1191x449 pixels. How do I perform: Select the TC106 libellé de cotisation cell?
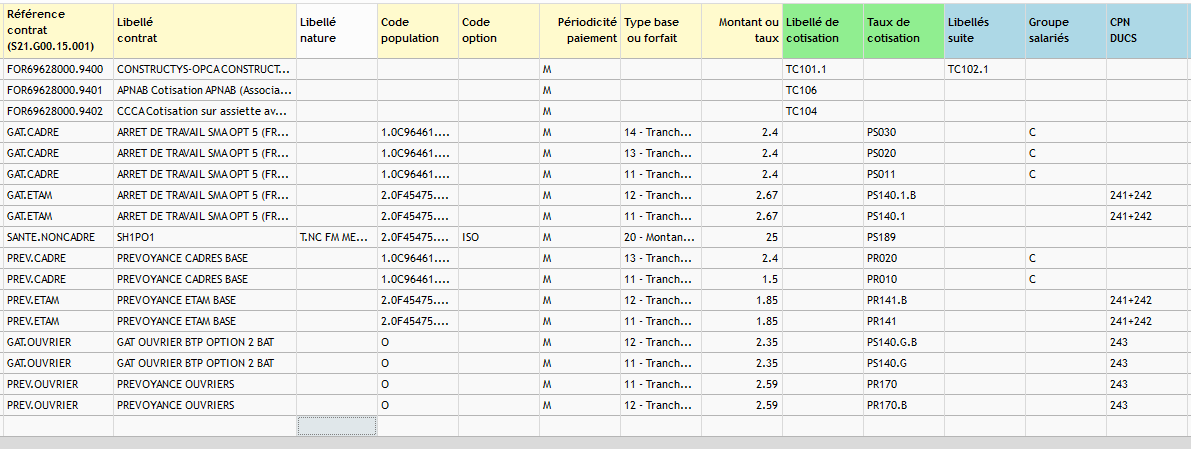click(x=823, y=90)
